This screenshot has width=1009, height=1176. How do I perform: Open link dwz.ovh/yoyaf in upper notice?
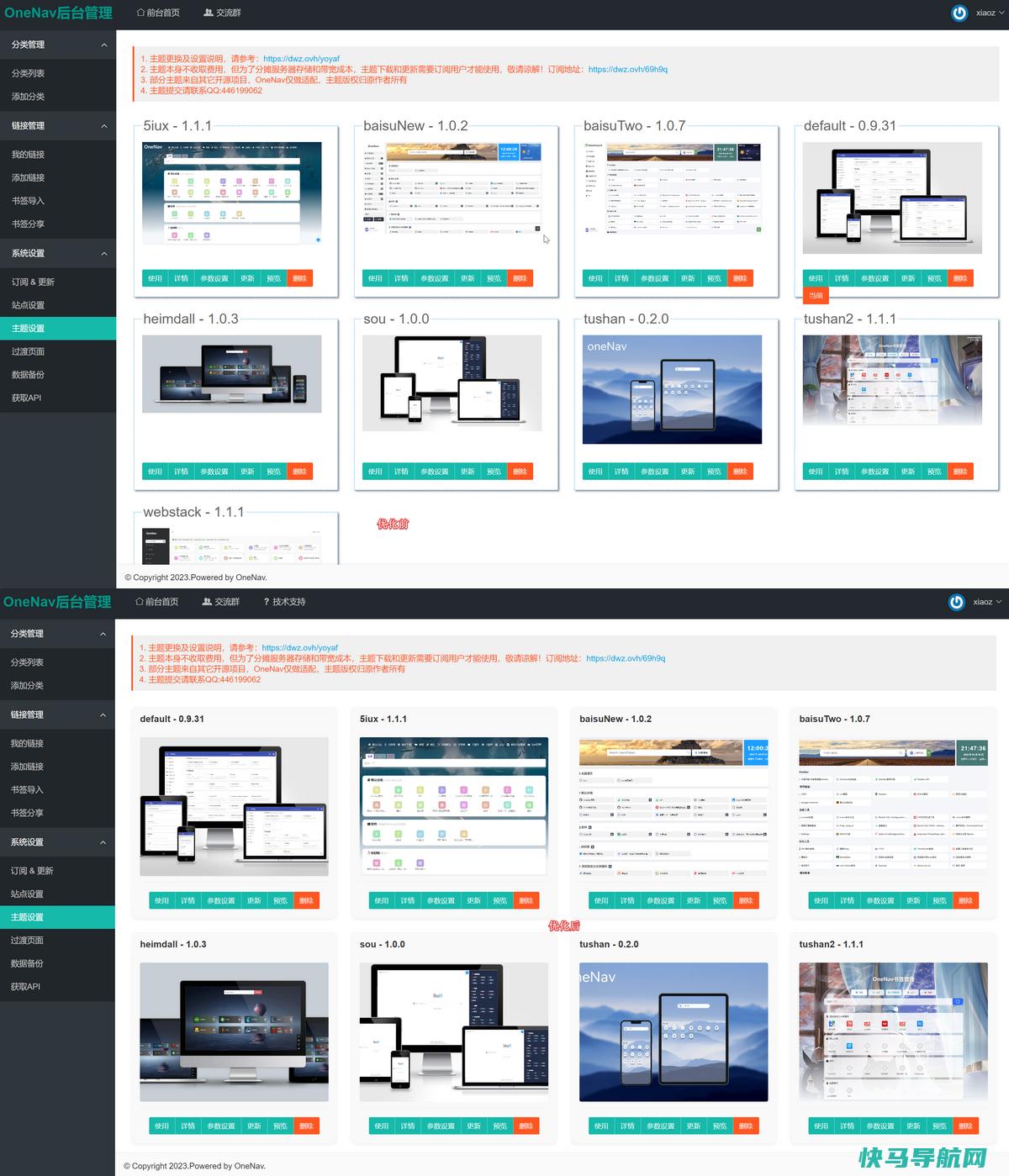pos(301,59)
